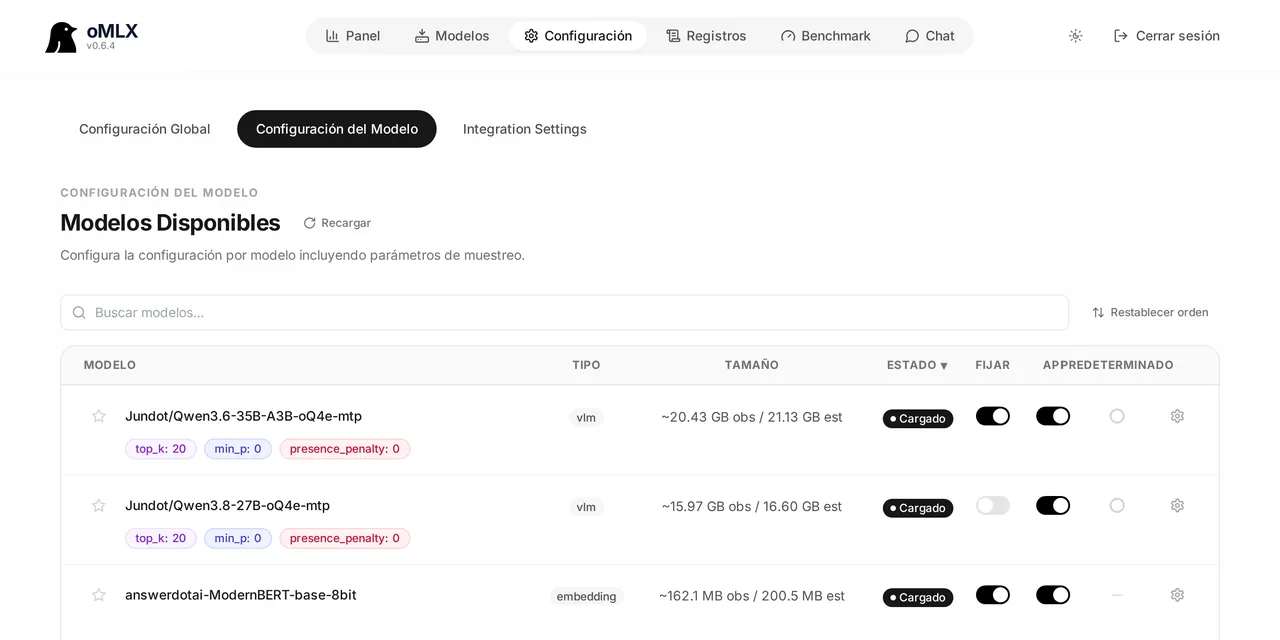Open settings gear for ModernBERT model
The height and width of the screenshot is (640, 1280).
pyautogui.click(x=1177, y=595)
